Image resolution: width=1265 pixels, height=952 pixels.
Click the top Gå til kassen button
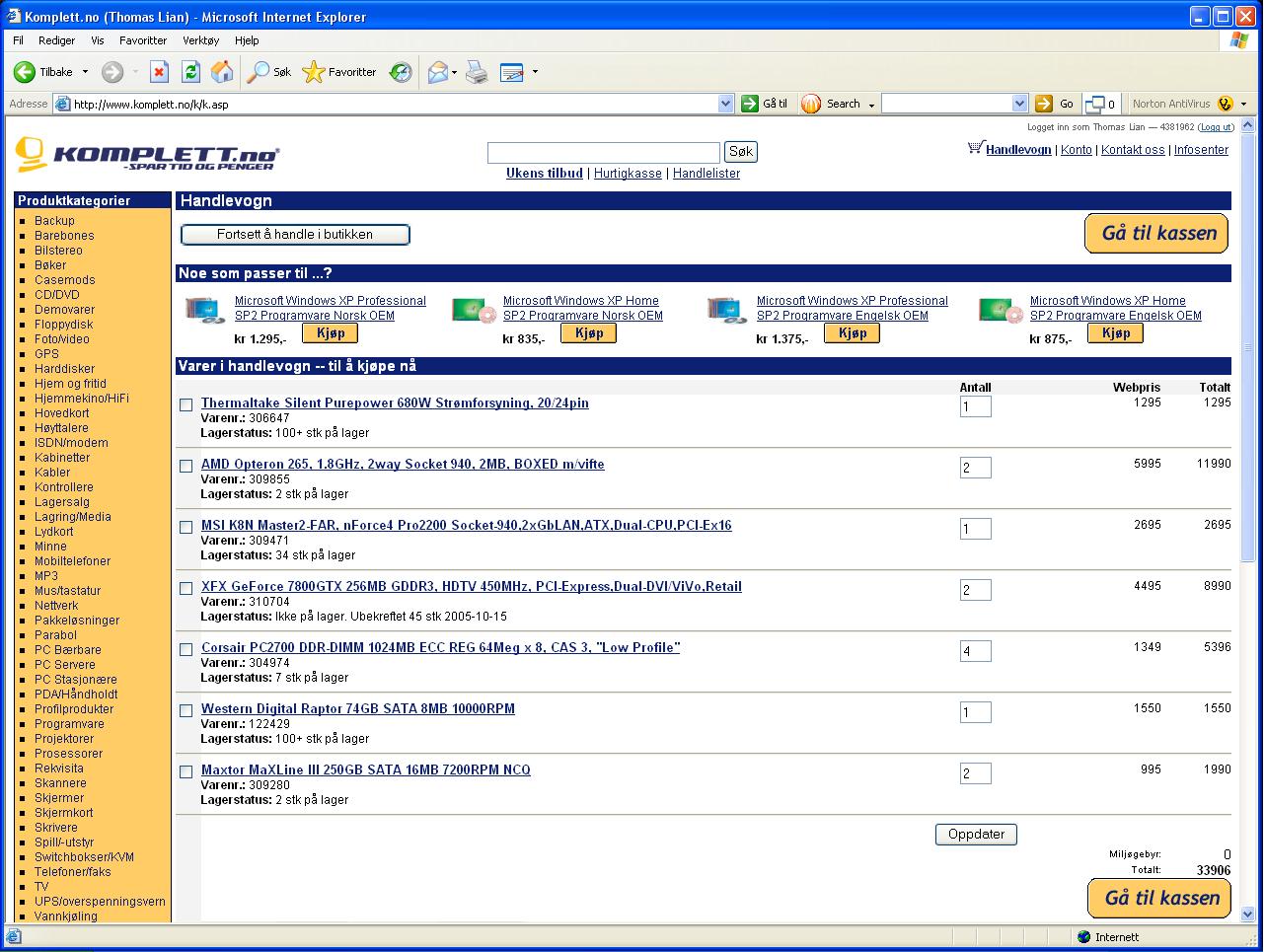point(1156,234)
